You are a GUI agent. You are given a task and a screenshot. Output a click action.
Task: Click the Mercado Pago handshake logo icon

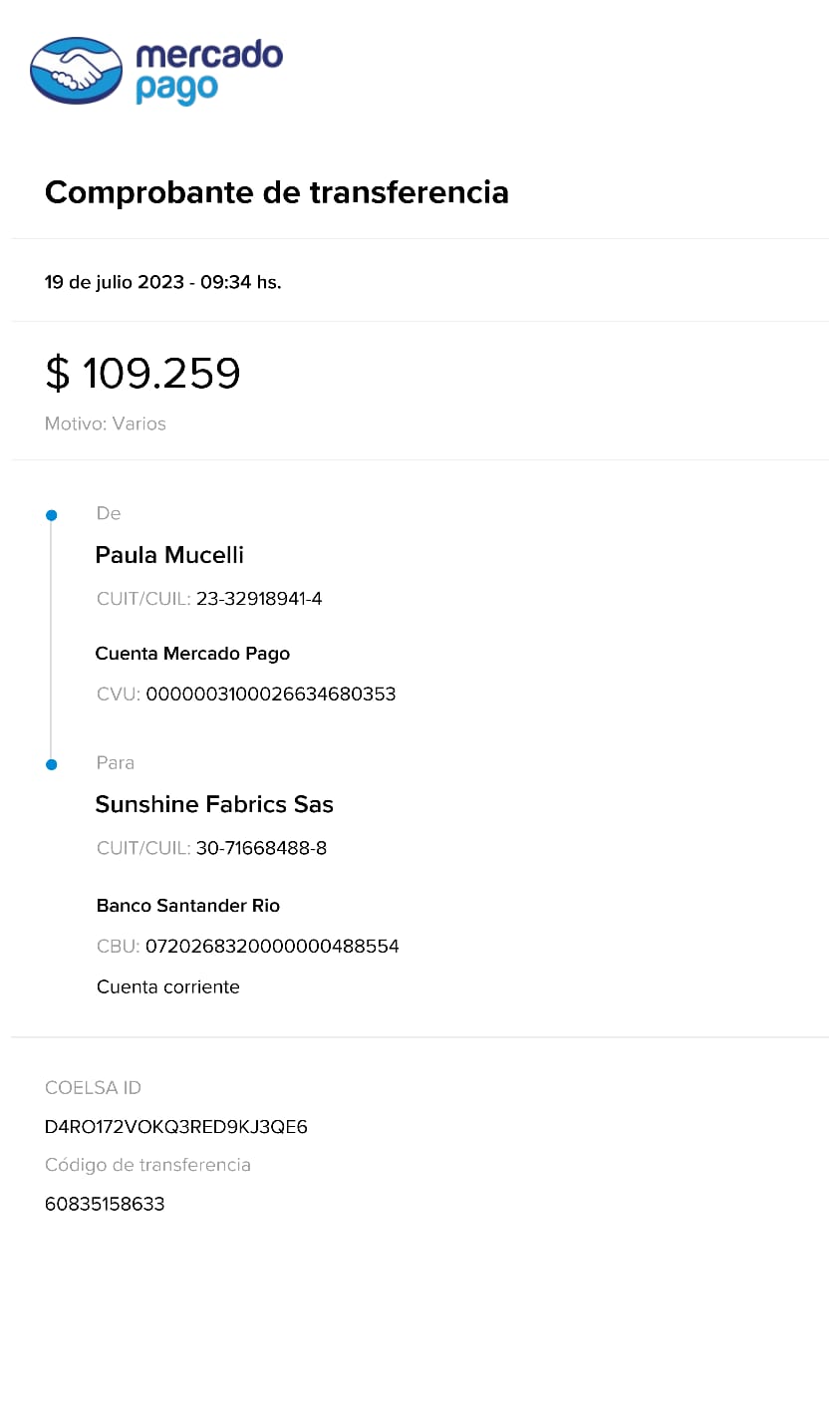77,71
